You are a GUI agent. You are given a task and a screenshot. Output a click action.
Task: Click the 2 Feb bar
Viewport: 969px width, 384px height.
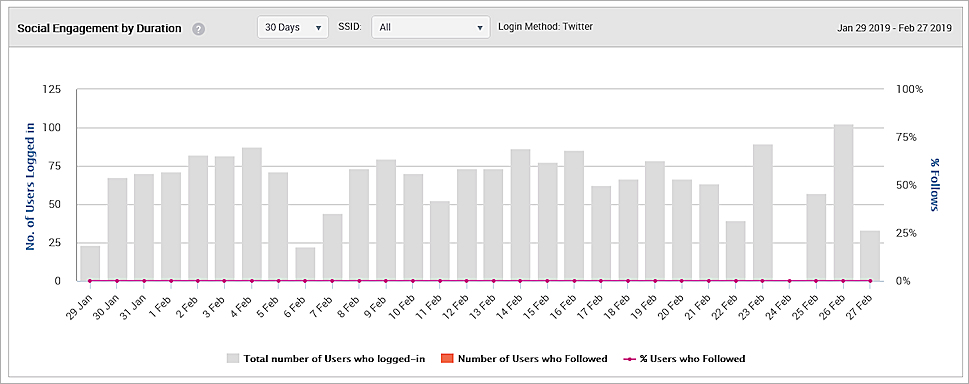tap(198, 218)
